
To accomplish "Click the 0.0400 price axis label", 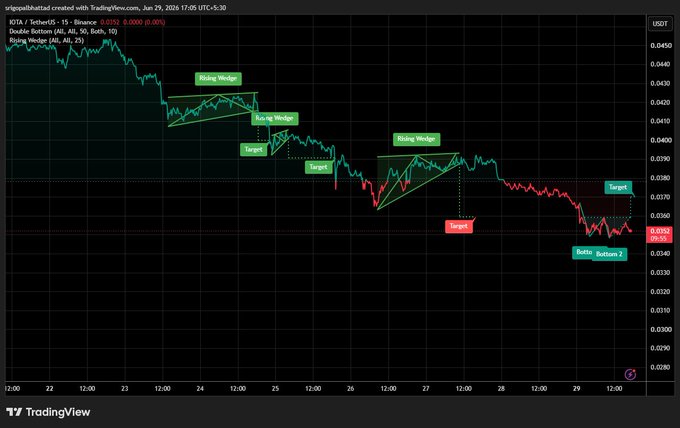I will (660, 140).
